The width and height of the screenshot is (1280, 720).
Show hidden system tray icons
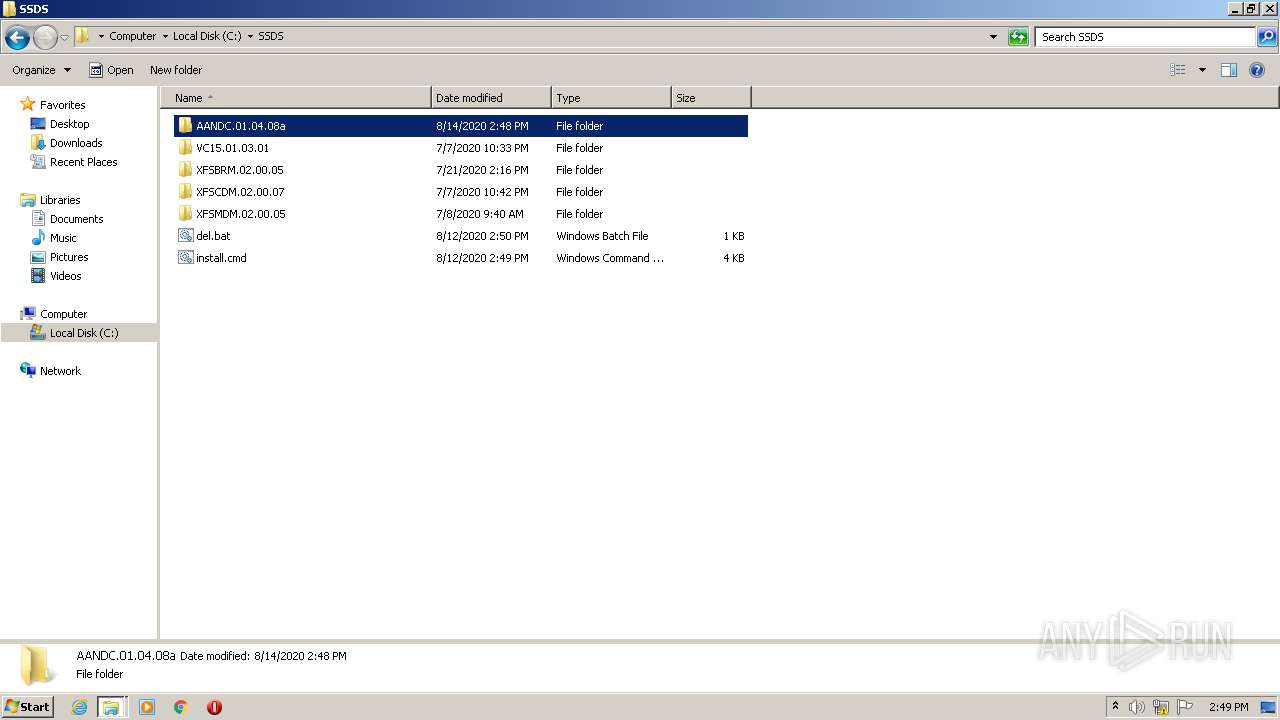pyautogui.click(x=1115, y=707)
